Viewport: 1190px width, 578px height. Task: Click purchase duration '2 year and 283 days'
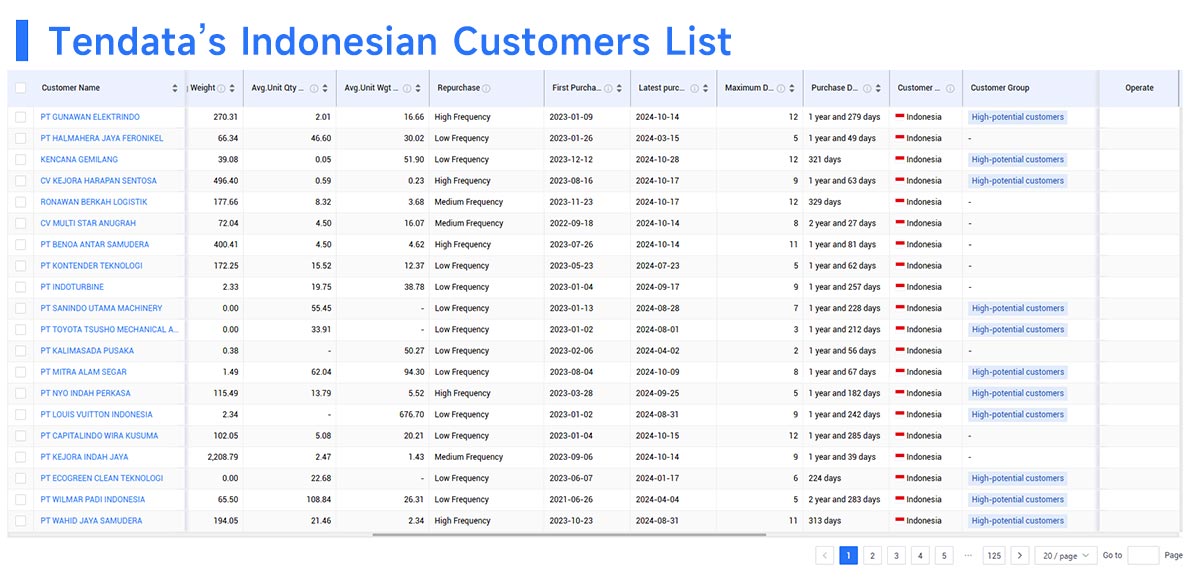pyautogui.click(x=845, y=499)
